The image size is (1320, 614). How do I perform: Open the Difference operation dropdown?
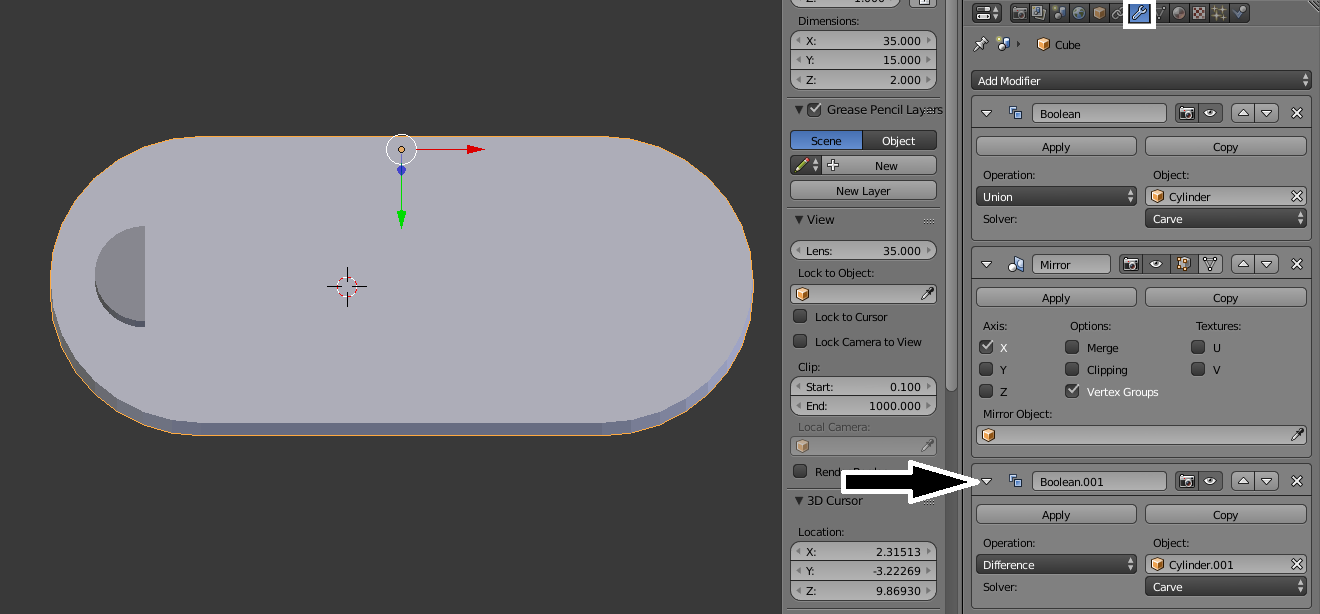(x=1056, y=565)
